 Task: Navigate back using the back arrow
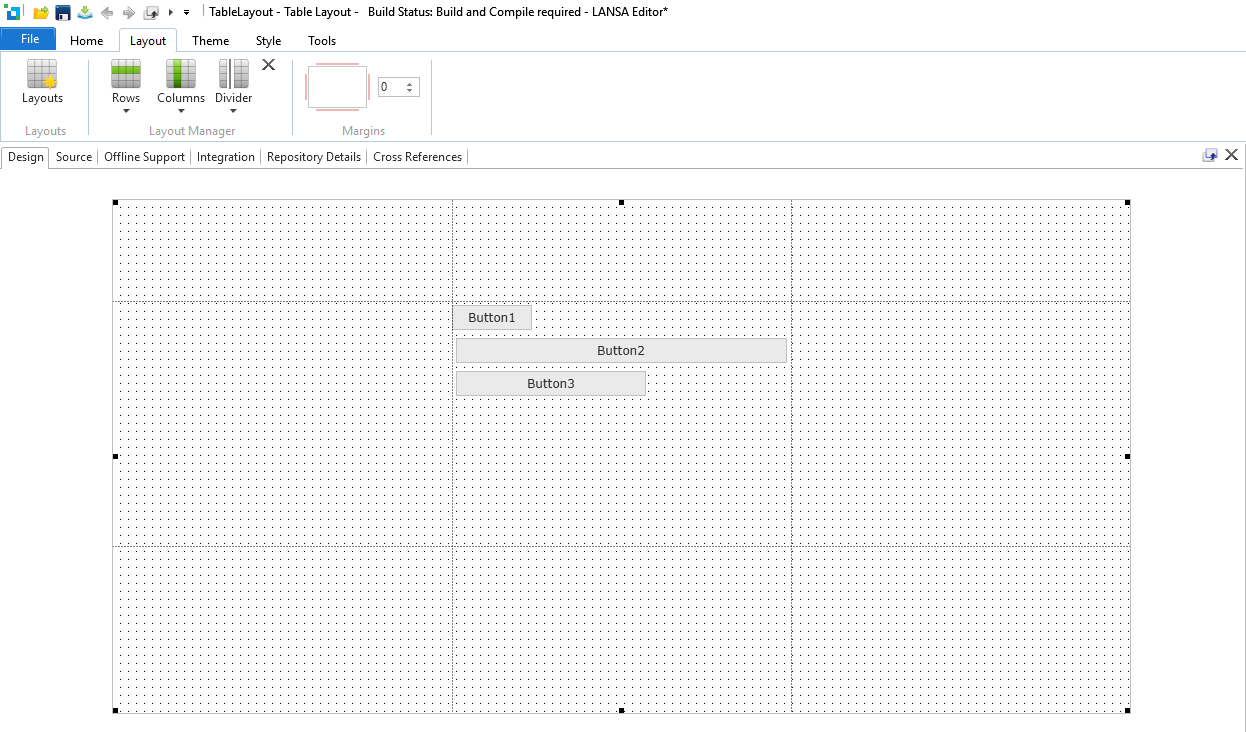tap(107, 13)
